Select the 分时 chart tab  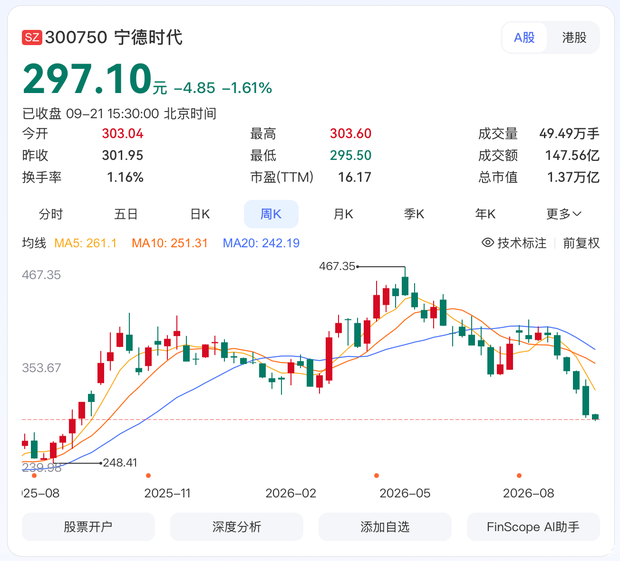[51, 214]
